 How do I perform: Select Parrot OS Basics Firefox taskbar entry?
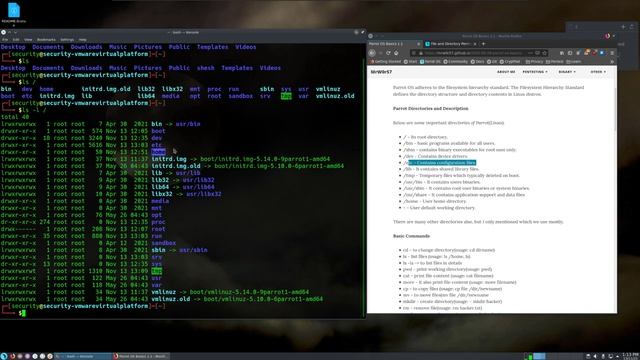[141, 356]
